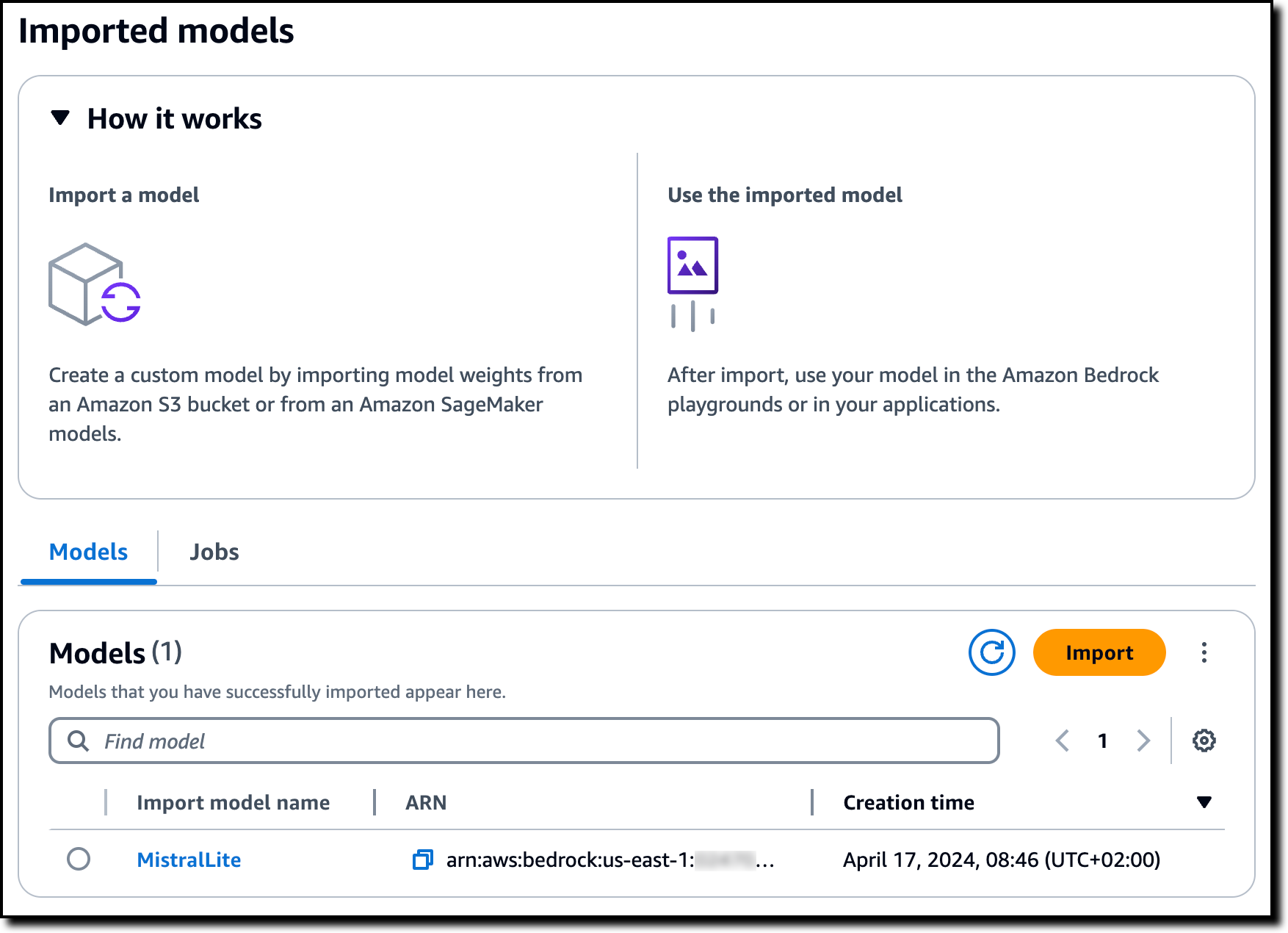The height and width of the screenshot is (933, 1288).
Task: Click the search magnifier in Find model field
Action: [x=78, y=741]
